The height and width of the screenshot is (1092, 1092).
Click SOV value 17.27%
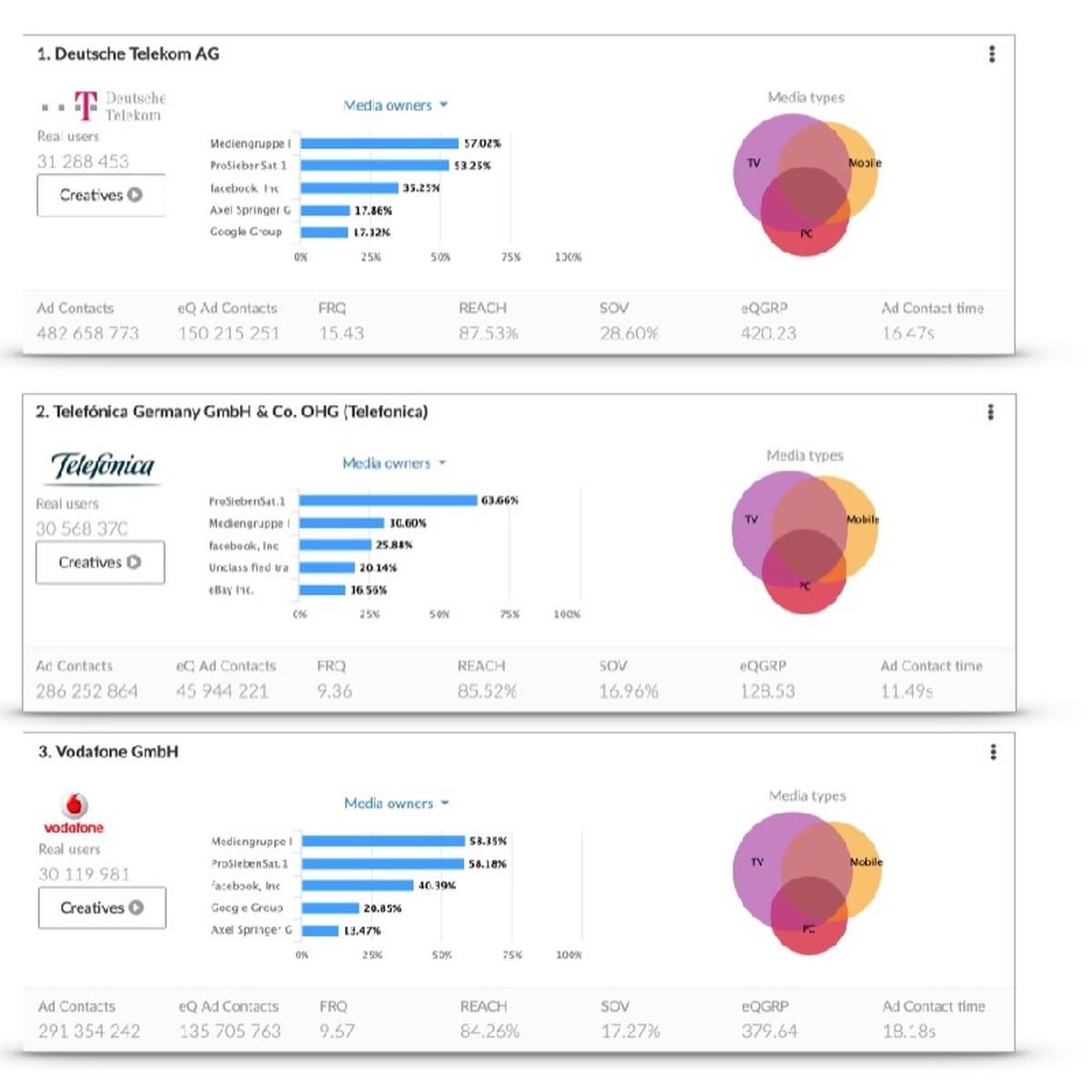[x=631, y=1031]
